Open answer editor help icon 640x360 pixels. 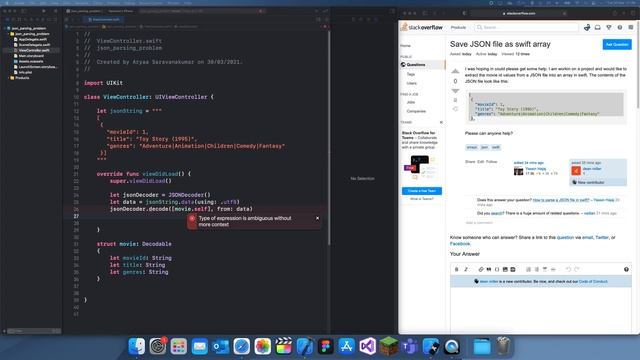626,269
